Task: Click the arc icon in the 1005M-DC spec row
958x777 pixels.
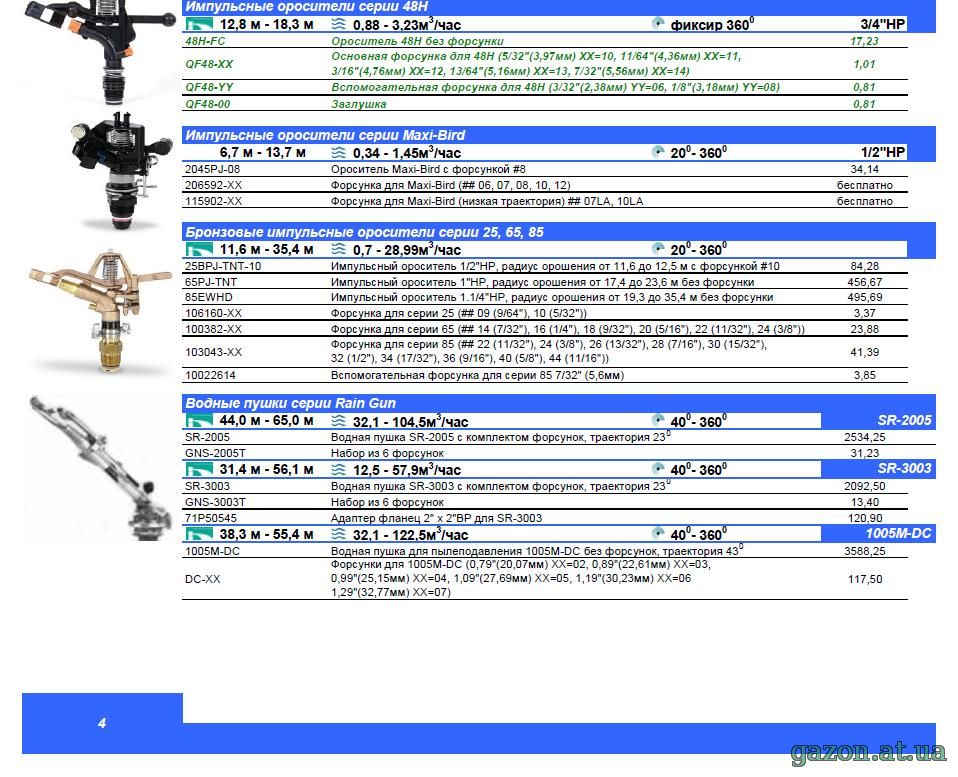Action: (x=657, y=534)
